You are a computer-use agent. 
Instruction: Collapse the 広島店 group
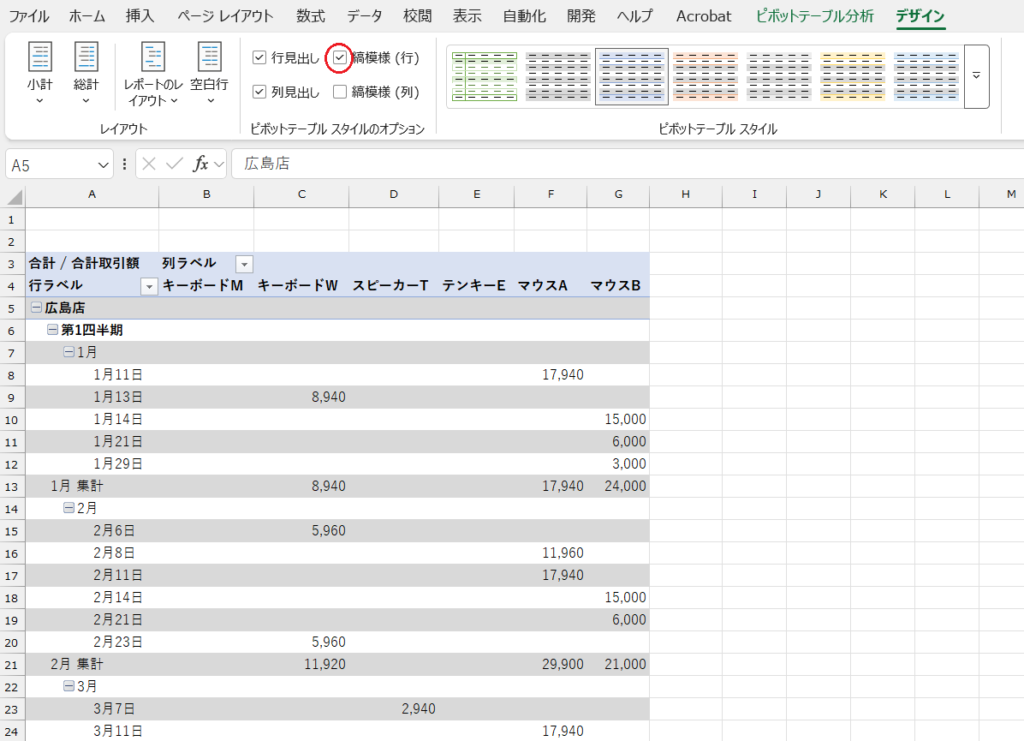[36, 308]
